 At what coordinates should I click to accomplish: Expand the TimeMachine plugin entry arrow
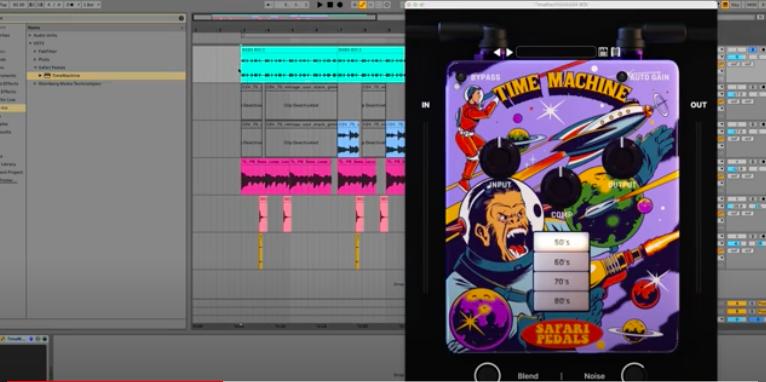pyautogui.click(x=40, y=76)
